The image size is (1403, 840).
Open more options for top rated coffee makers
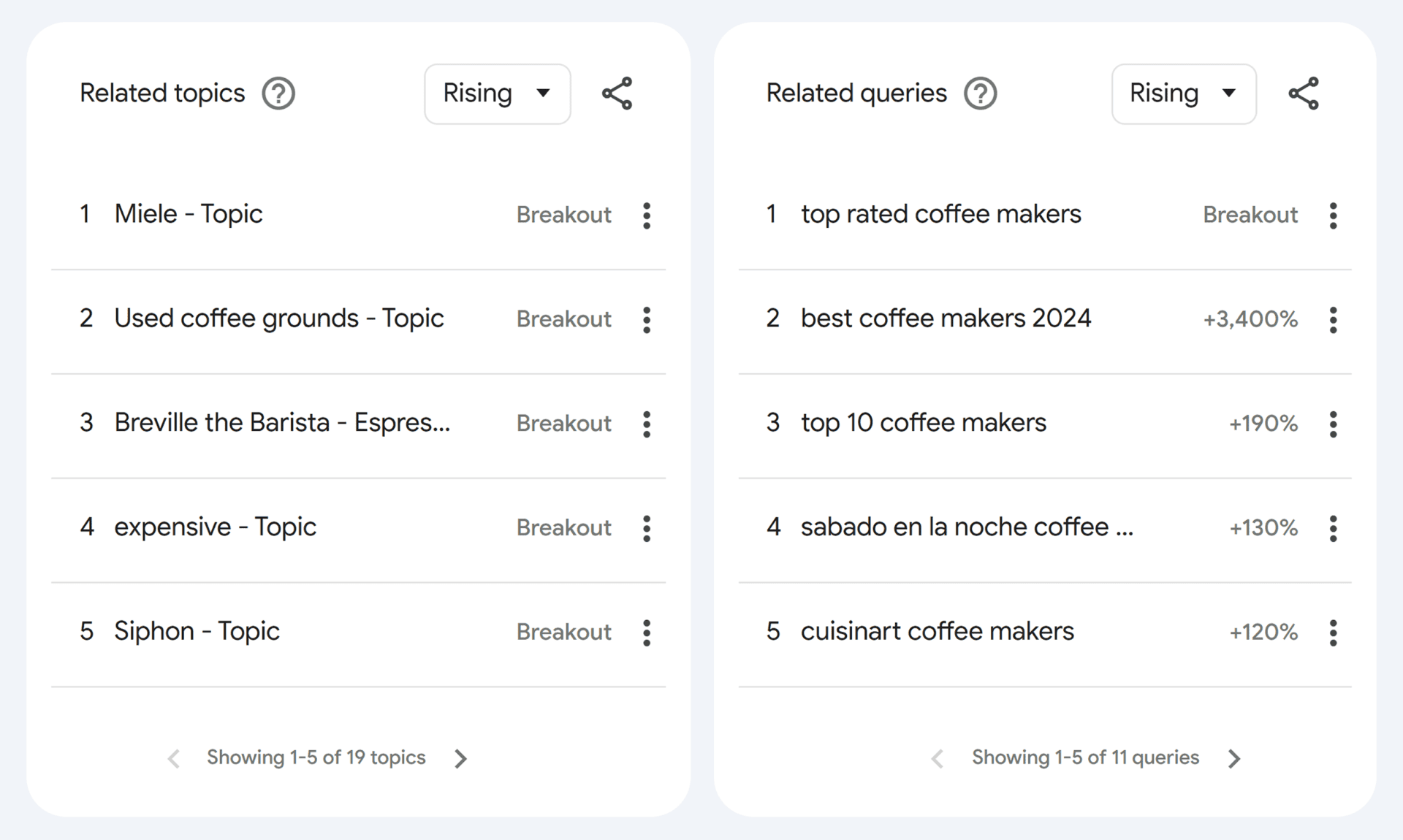tap(1334, 215)
